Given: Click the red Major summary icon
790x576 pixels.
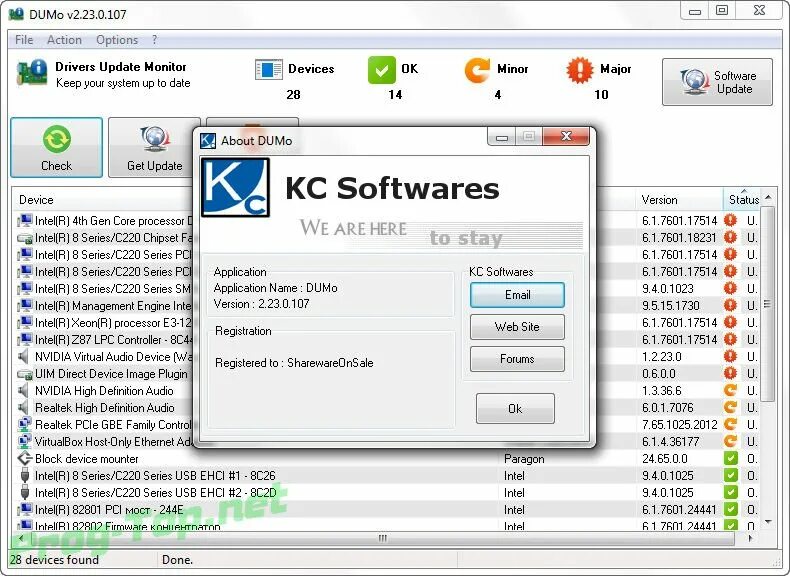Looking at the screenshot, I should tap(580, 70).
